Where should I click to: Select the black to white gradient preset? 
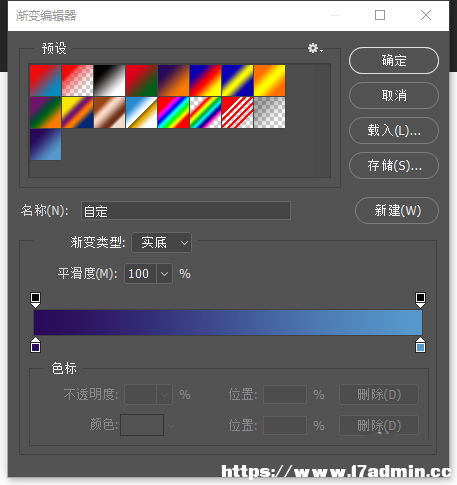click(109, 80)
